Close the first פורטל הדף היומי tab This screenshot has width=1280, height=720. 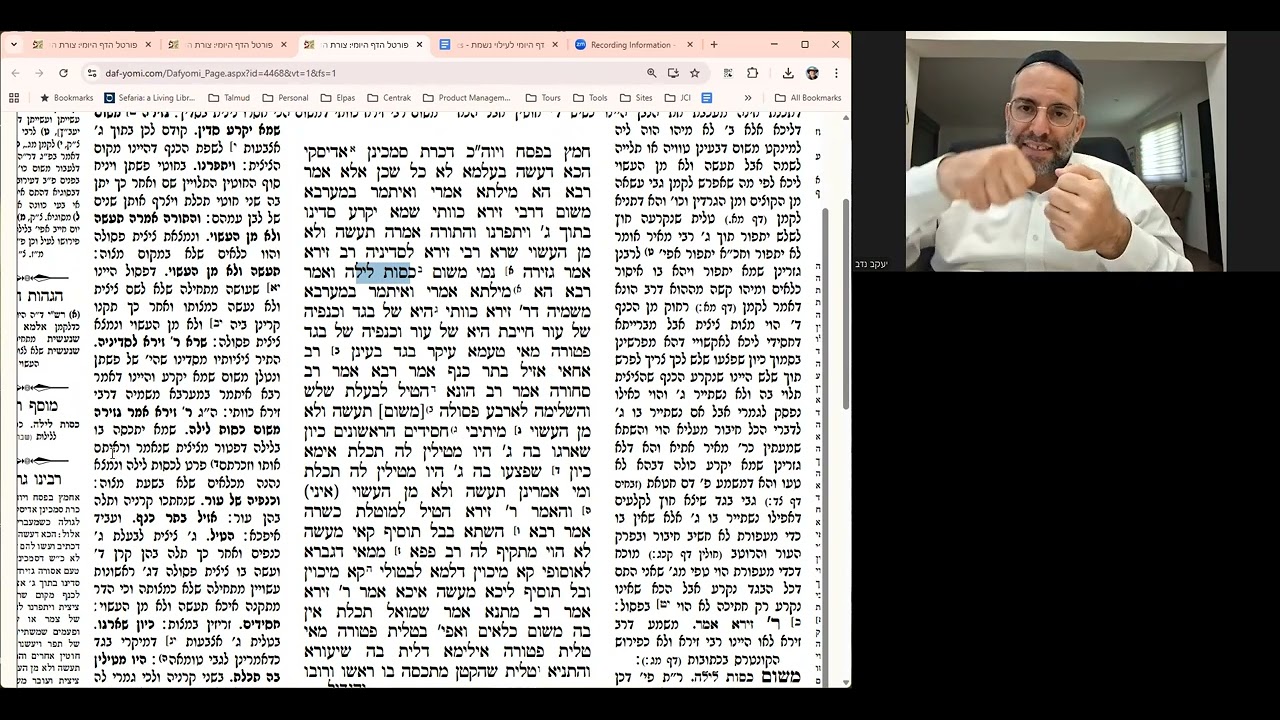pos(148,45)
